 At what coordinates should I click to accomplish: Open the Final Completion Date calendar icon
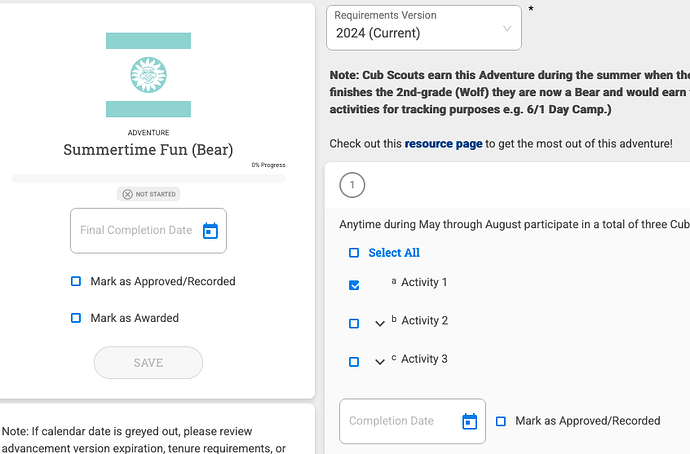point(210,231)
